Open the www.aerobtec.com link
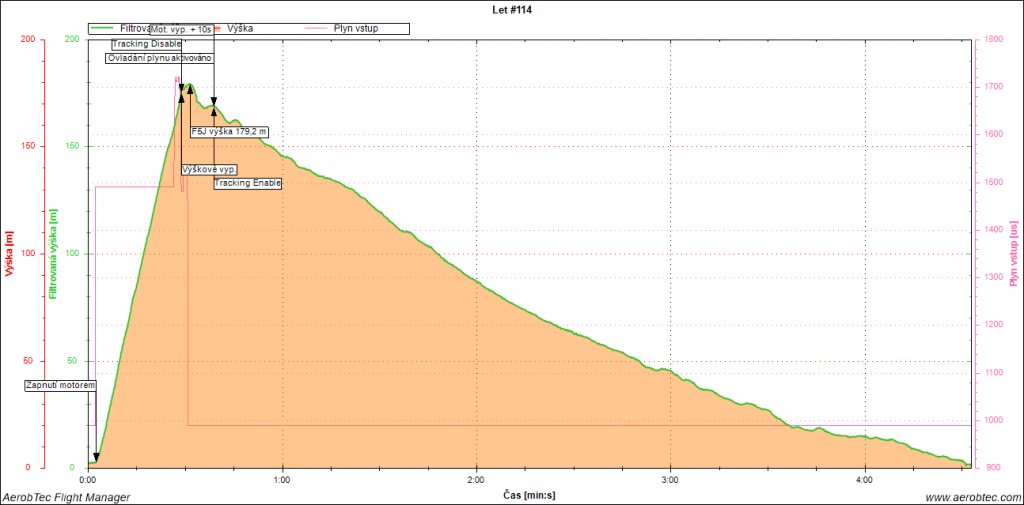Viewport: 1024px width, 505px height. tap(972, 497)
